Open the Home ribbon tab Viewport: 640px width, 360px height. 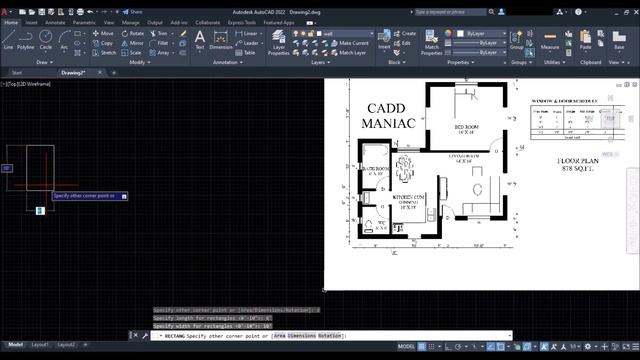(11, 22)
